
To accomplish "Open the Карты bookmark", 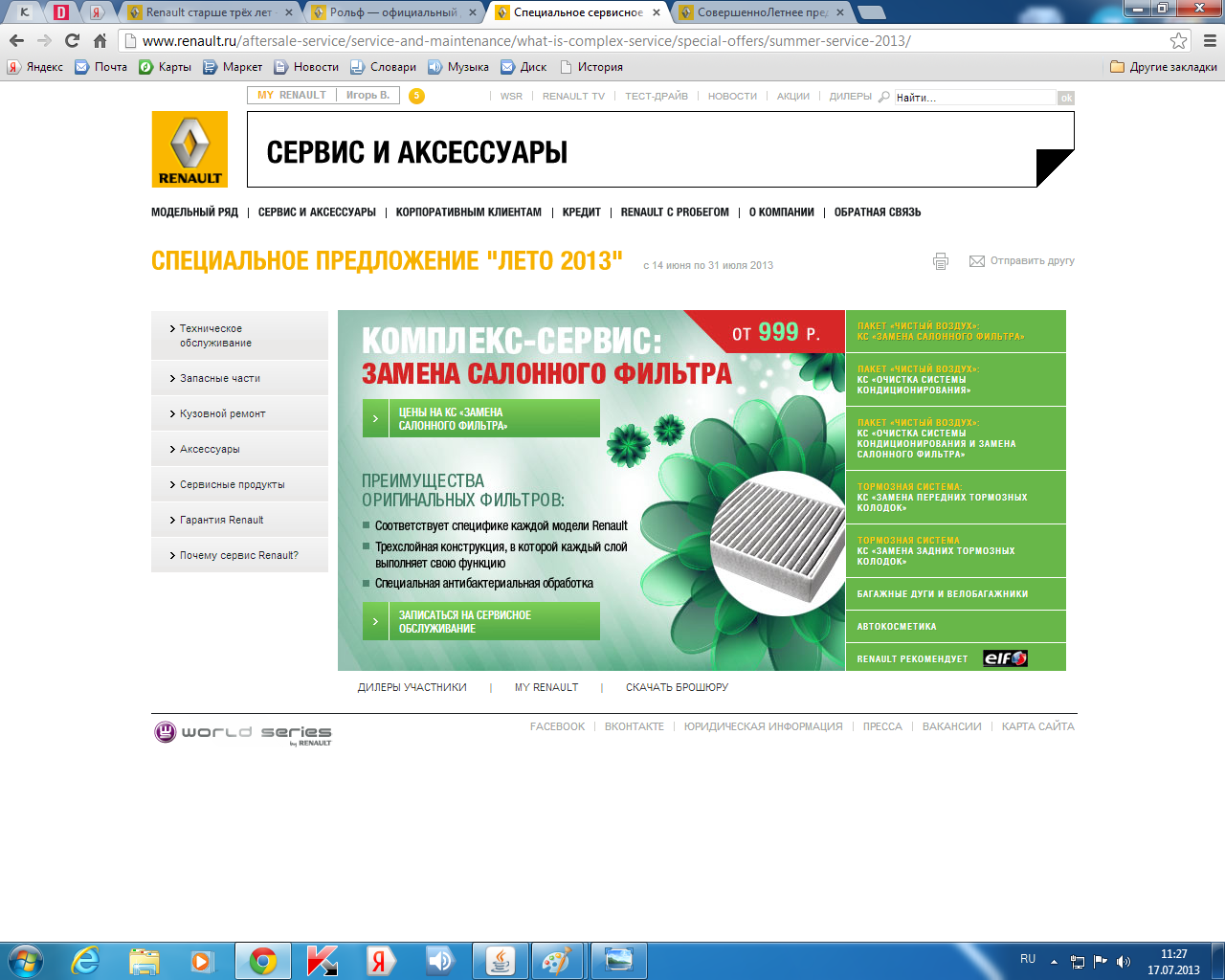I will pos(166,67).
